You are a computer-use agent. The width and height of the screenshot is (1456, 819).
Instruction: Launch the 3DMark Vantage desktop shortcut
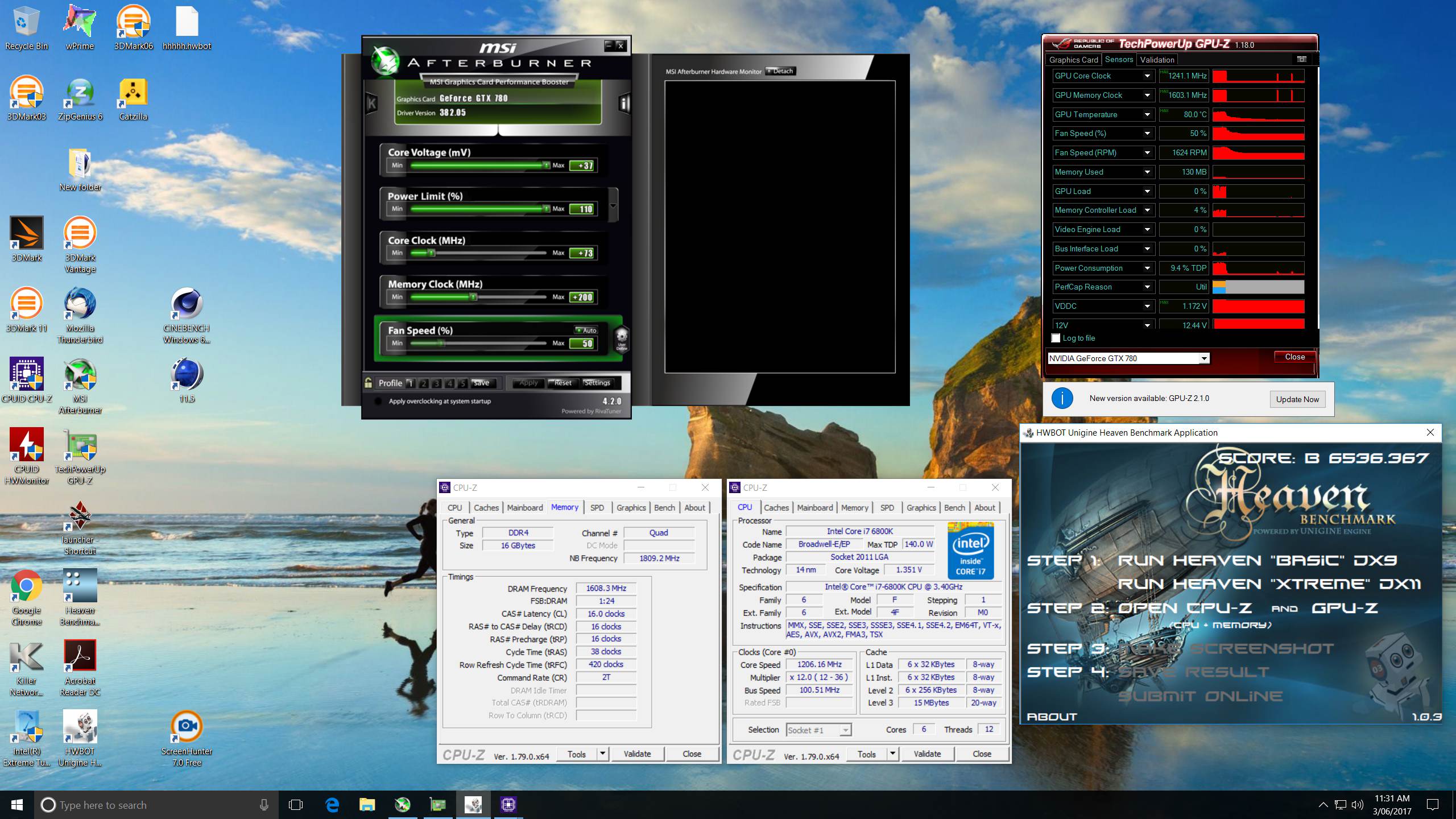80,246
